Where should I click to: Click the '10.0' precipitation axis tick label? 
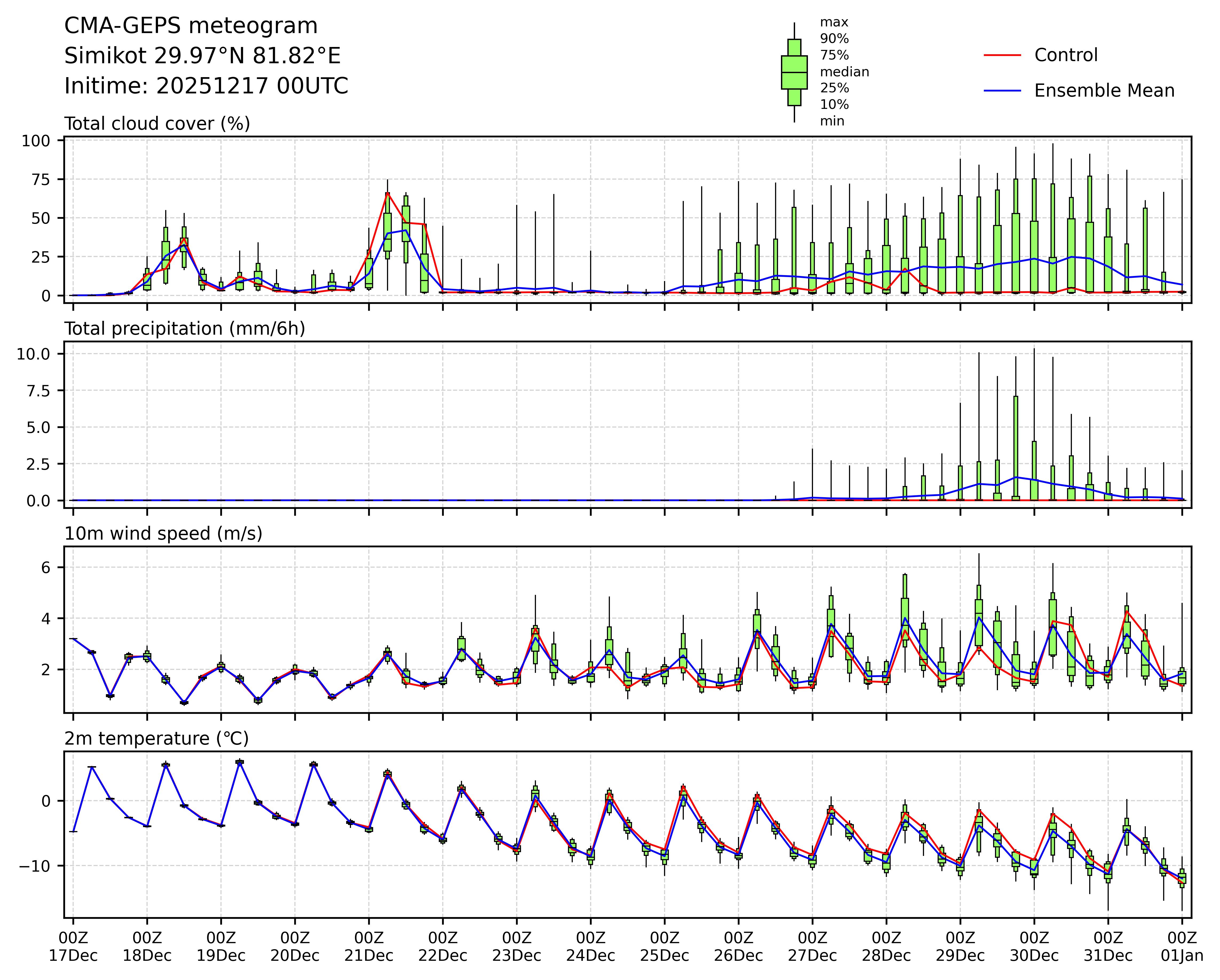[x=33, y=354]
